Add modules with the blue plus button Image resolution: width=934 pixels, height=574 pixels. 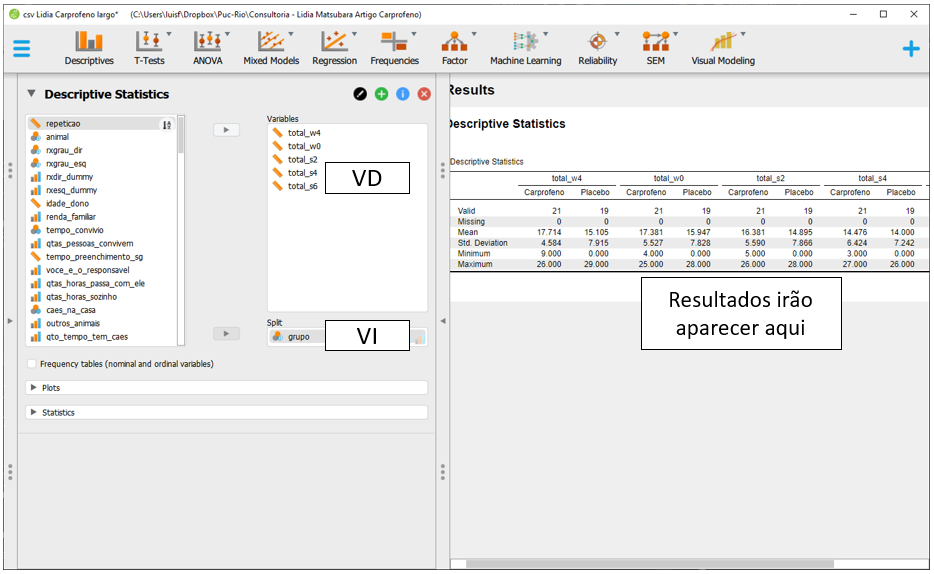pyautogui.click(x=910, y=48)
